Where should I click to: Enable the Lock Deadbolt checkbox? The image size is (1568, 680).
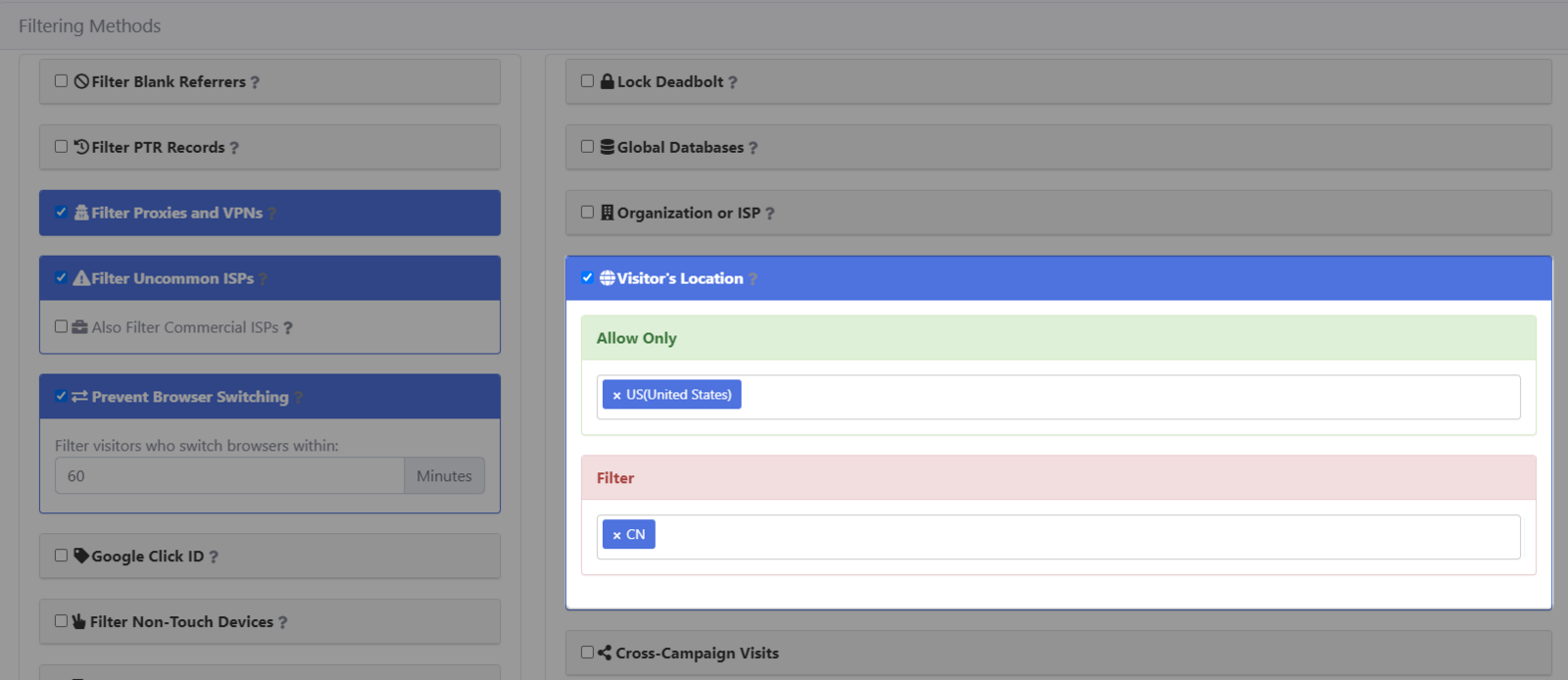(x=587, y=81)
